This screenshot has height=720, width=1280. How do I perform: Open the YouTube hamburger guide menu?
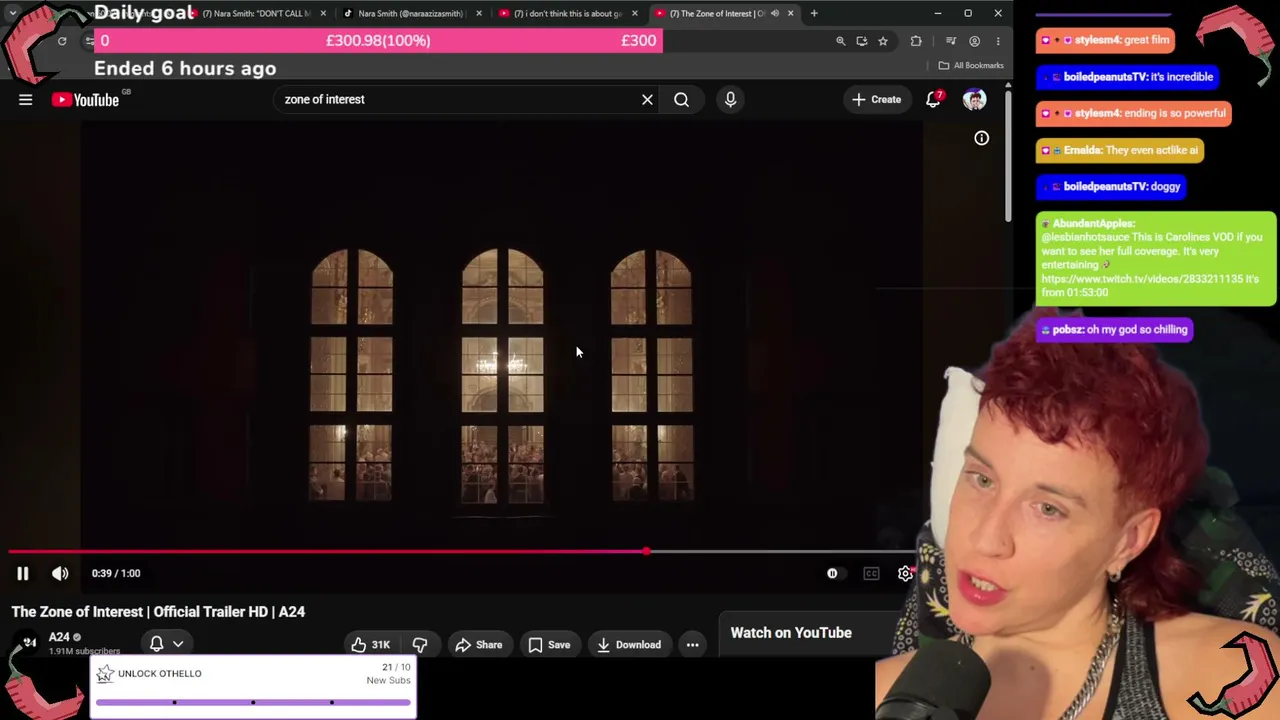[x=26, y=99]
